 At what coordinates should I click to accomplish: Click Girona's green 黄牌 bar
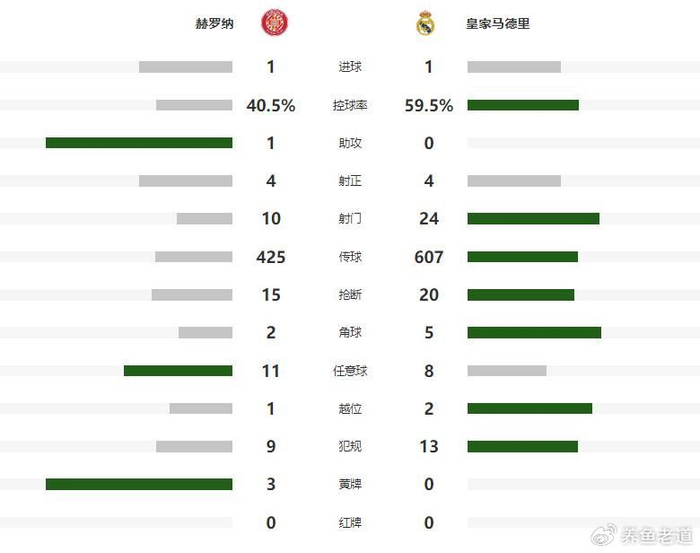(x=139, y=484)
